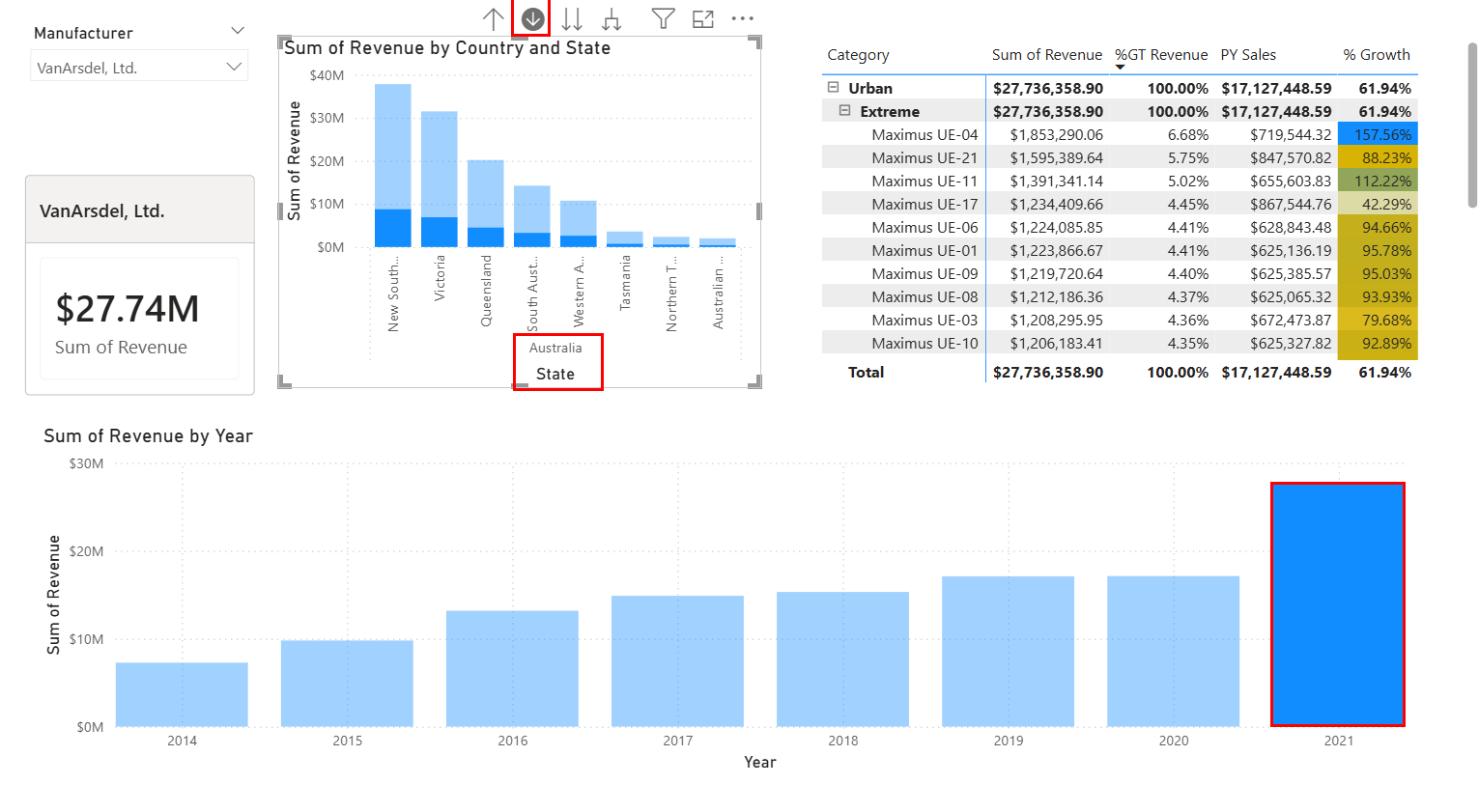Open More options ellipsis menu
The image size is (1479, 812).
742,18
